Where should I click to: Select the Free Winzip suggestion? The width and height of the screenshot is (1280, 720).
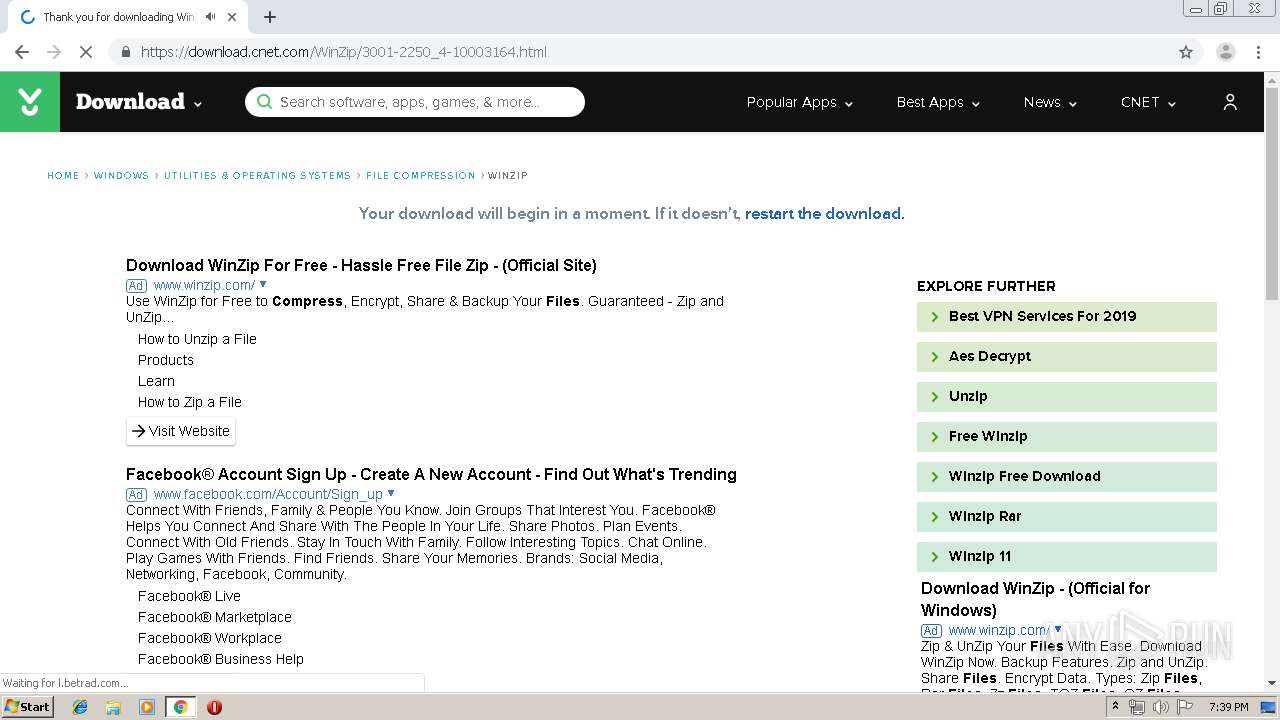click(x=1067, y=436)
